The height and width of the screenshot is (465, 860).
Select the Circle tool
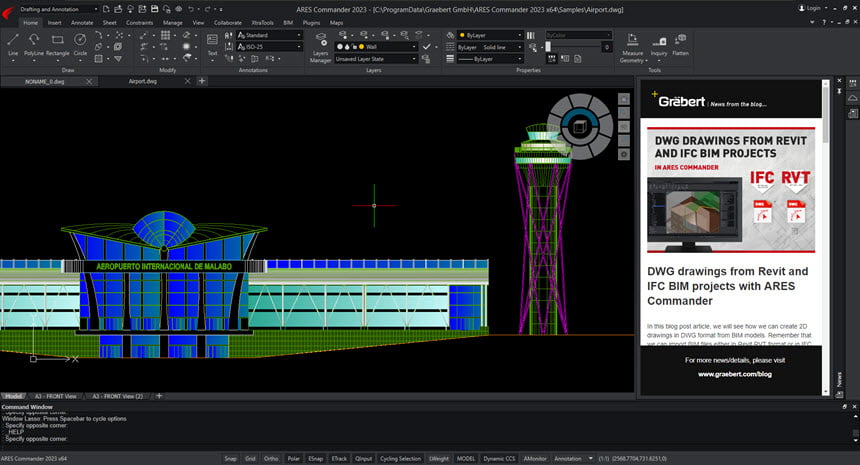click(x=80, y=44)
